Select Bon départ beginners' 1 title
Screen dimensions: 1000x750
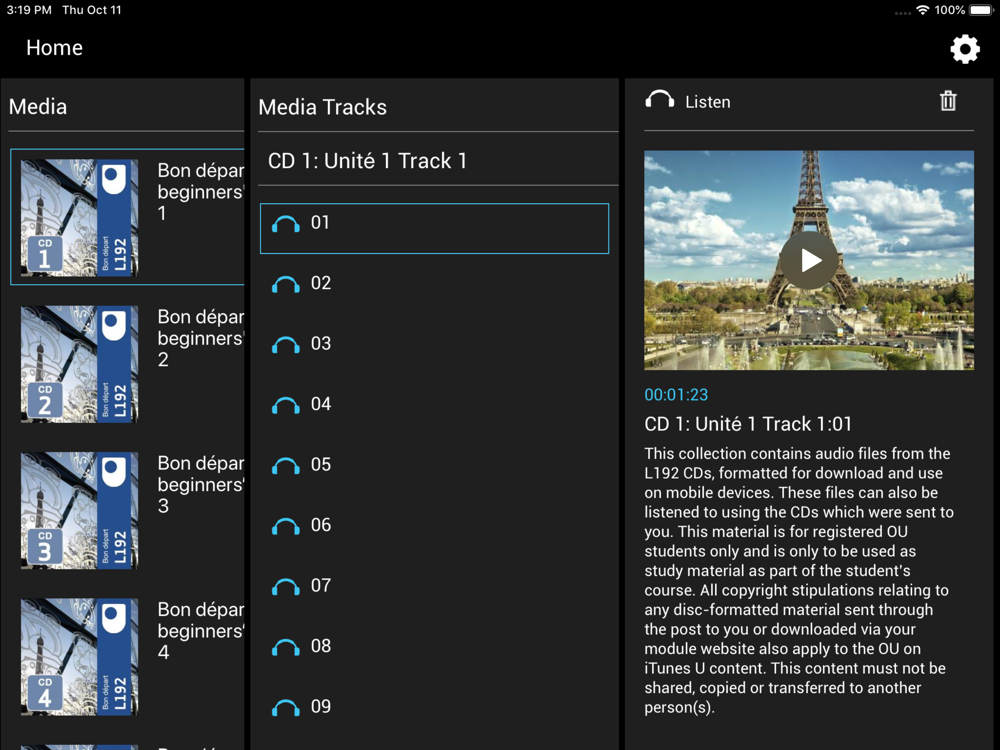tap(201, 191)
